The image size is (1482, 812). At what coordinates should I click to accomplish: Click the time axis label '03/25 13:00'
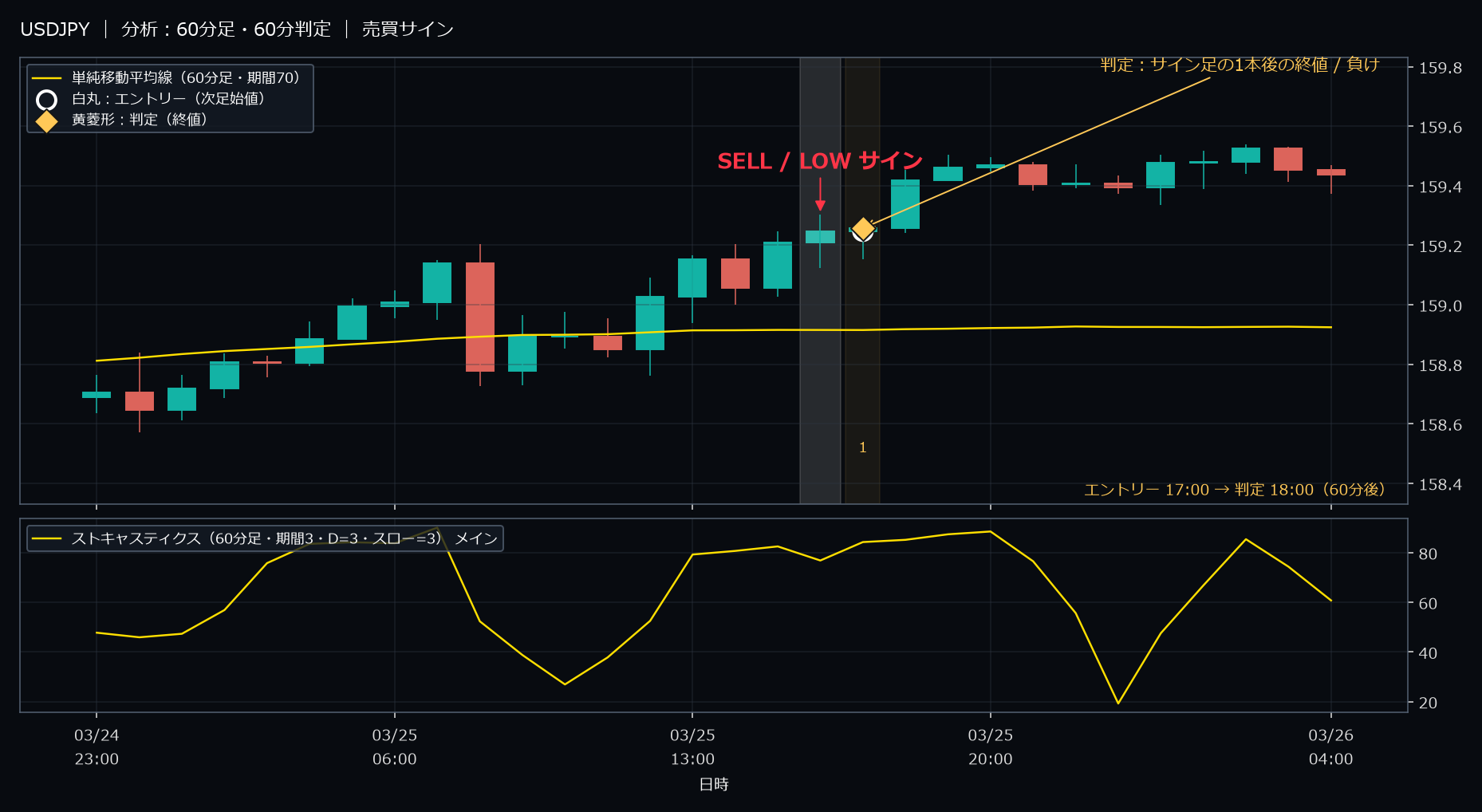coord(692,747)
